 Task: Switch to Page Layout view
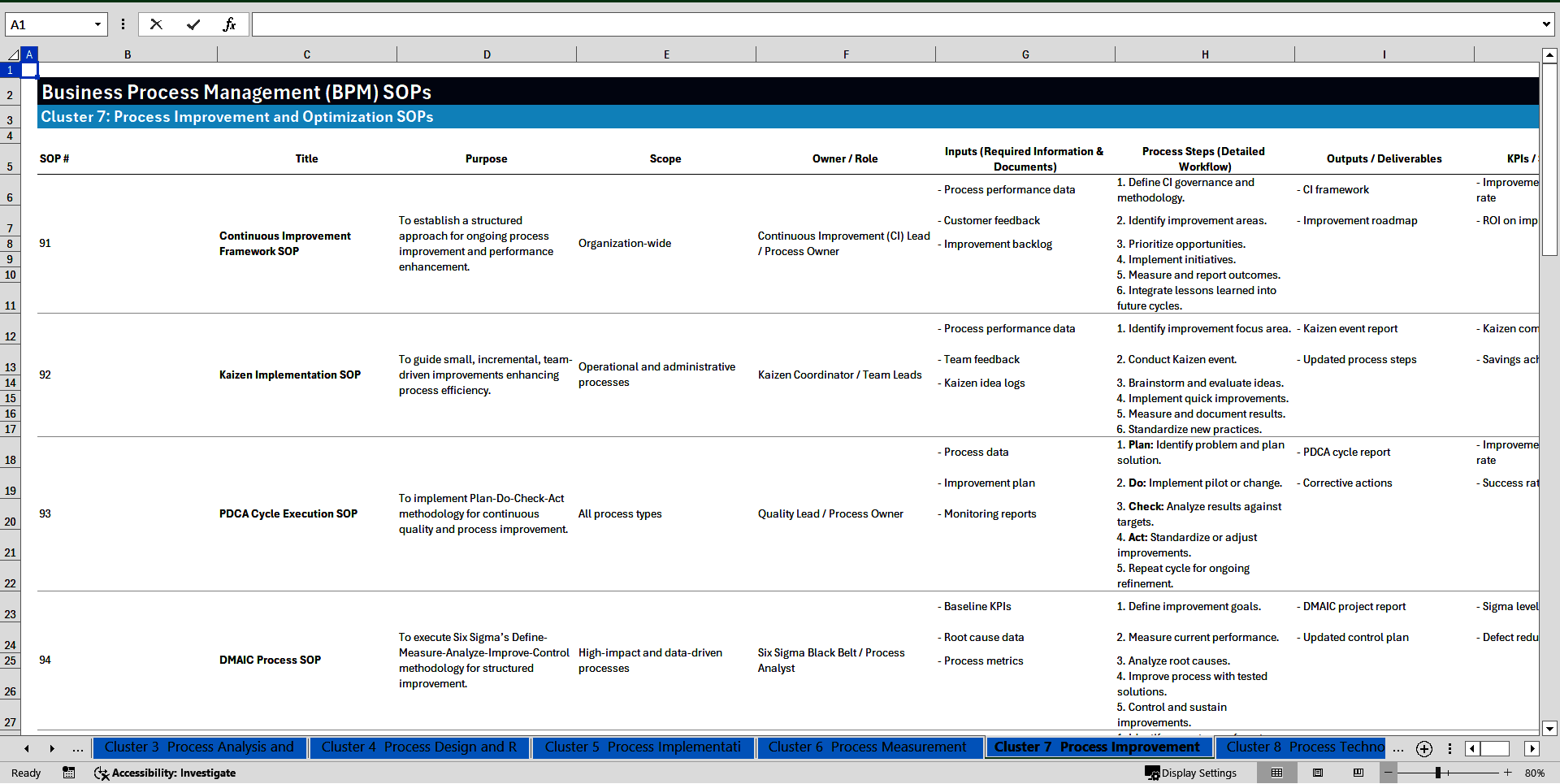click(x=1317, y=773)
